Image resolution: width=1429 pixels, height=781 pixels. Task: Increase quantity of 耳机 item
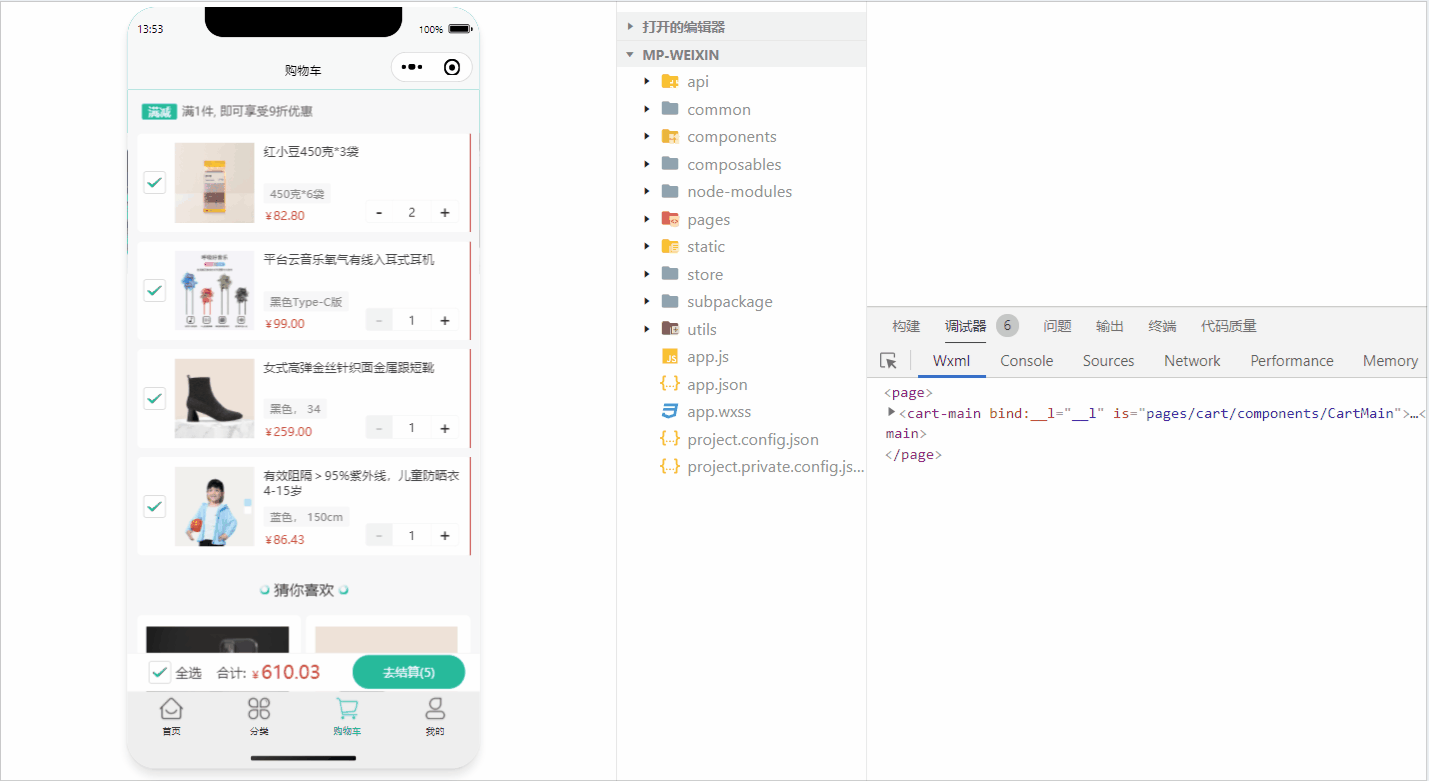click(x=445, y=320)
